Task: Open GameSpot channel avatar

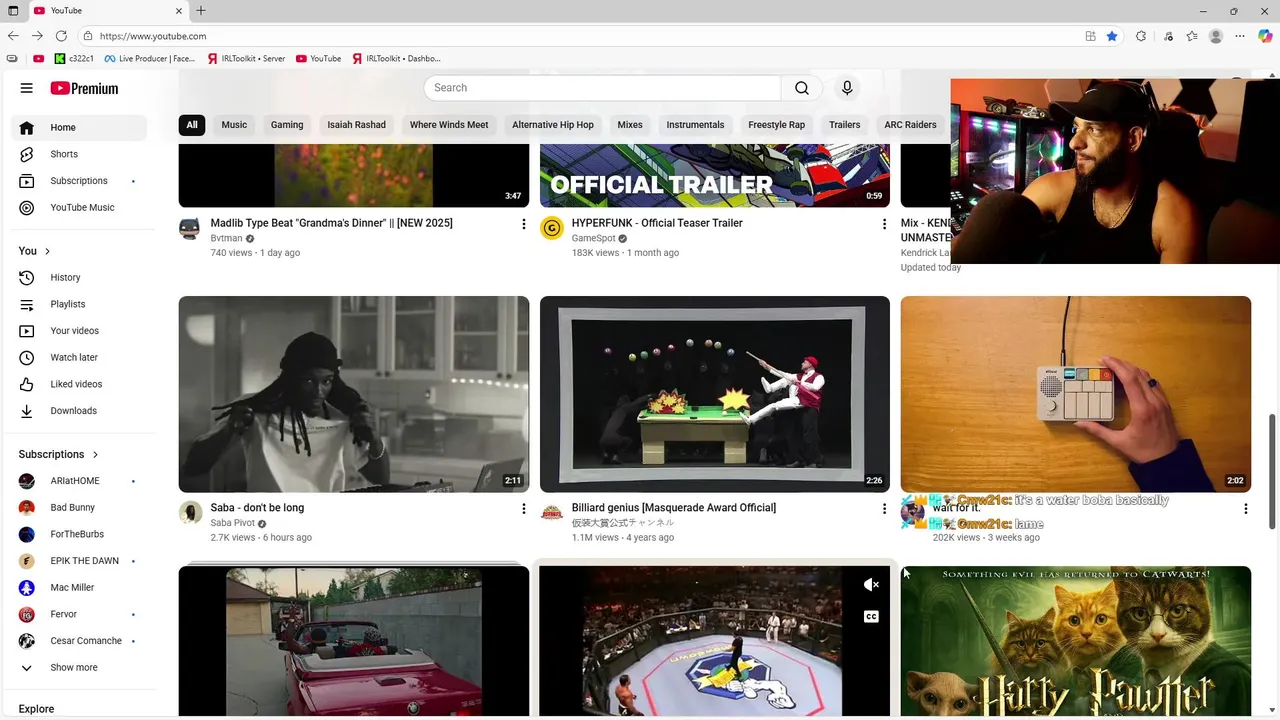Action: 552,228
